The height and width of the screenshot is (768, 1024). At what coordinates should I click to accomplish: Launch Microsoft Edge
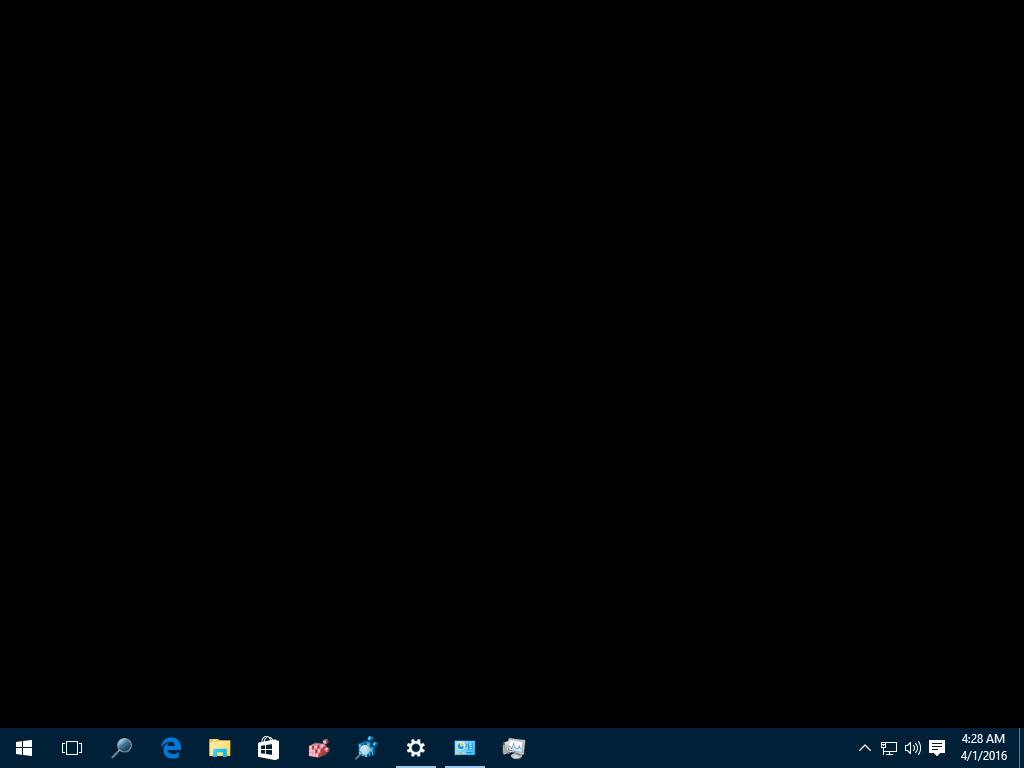click(x=171, y=747)
